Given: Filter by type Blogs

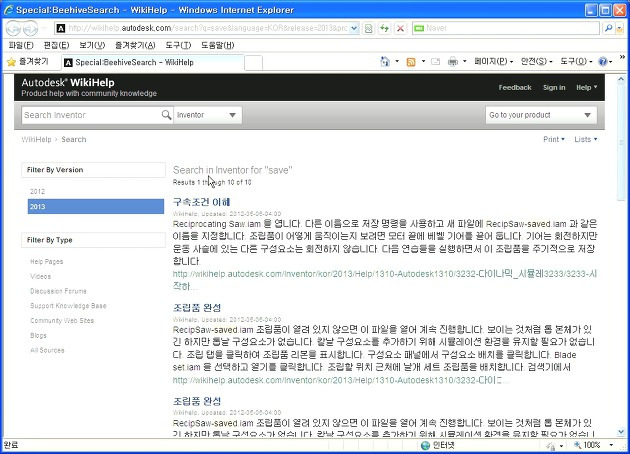Looking at the screenshot, I should tap(38, 335).
